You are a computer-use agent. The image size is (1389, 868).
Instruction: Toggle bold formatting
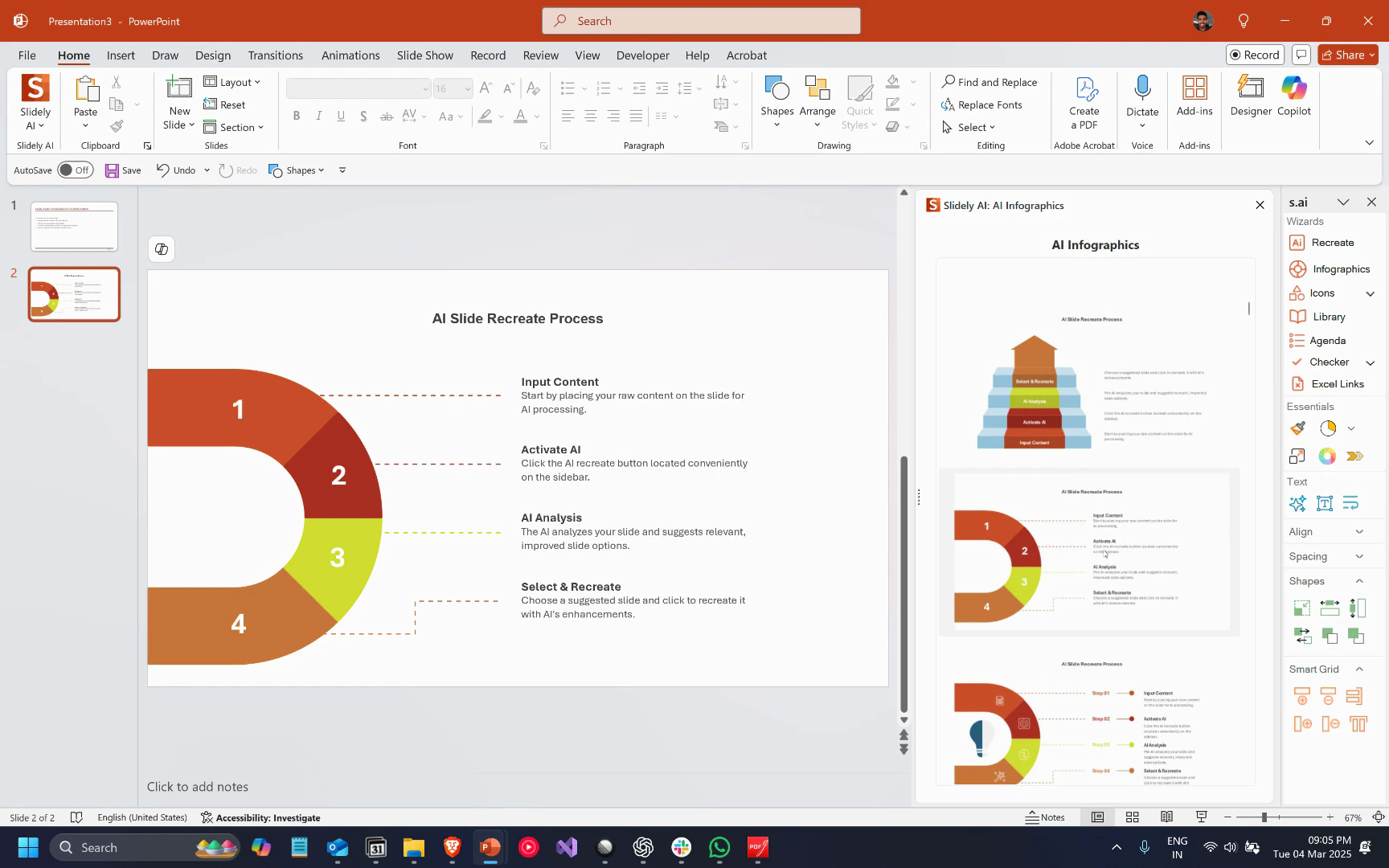297,116
